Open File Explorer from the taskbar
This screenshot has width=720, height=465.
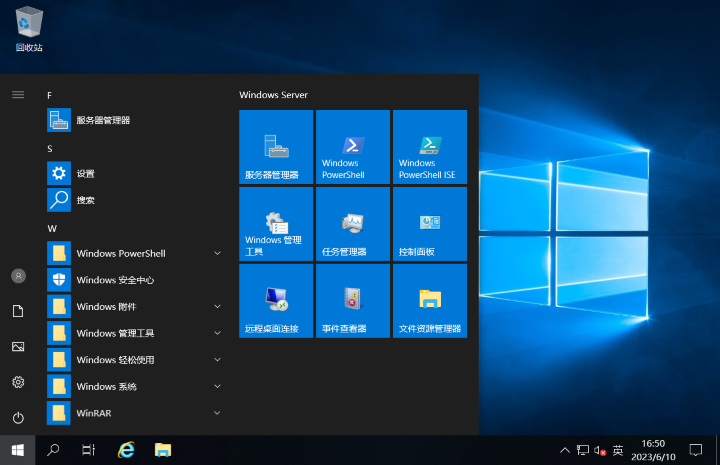pyautogui.click(x=163, y=450)
